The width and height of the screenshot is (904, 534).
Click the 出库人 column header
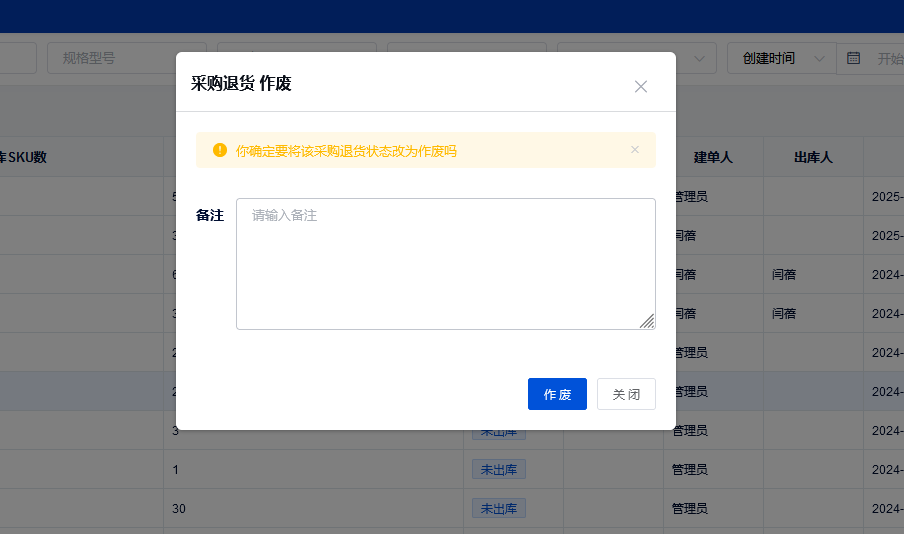click(813, 157)
